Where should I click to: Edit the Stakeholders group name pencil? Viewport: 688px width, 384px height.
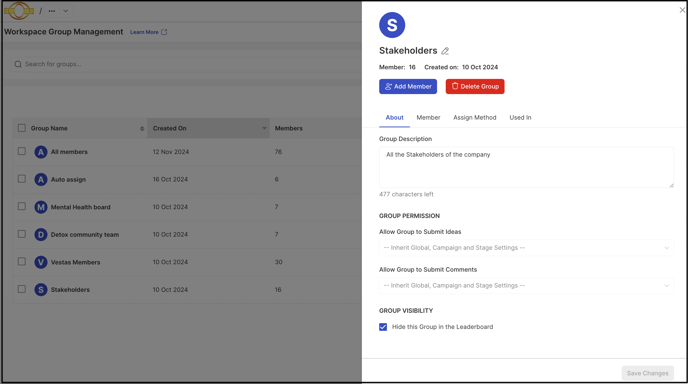[x=445, y=51]
